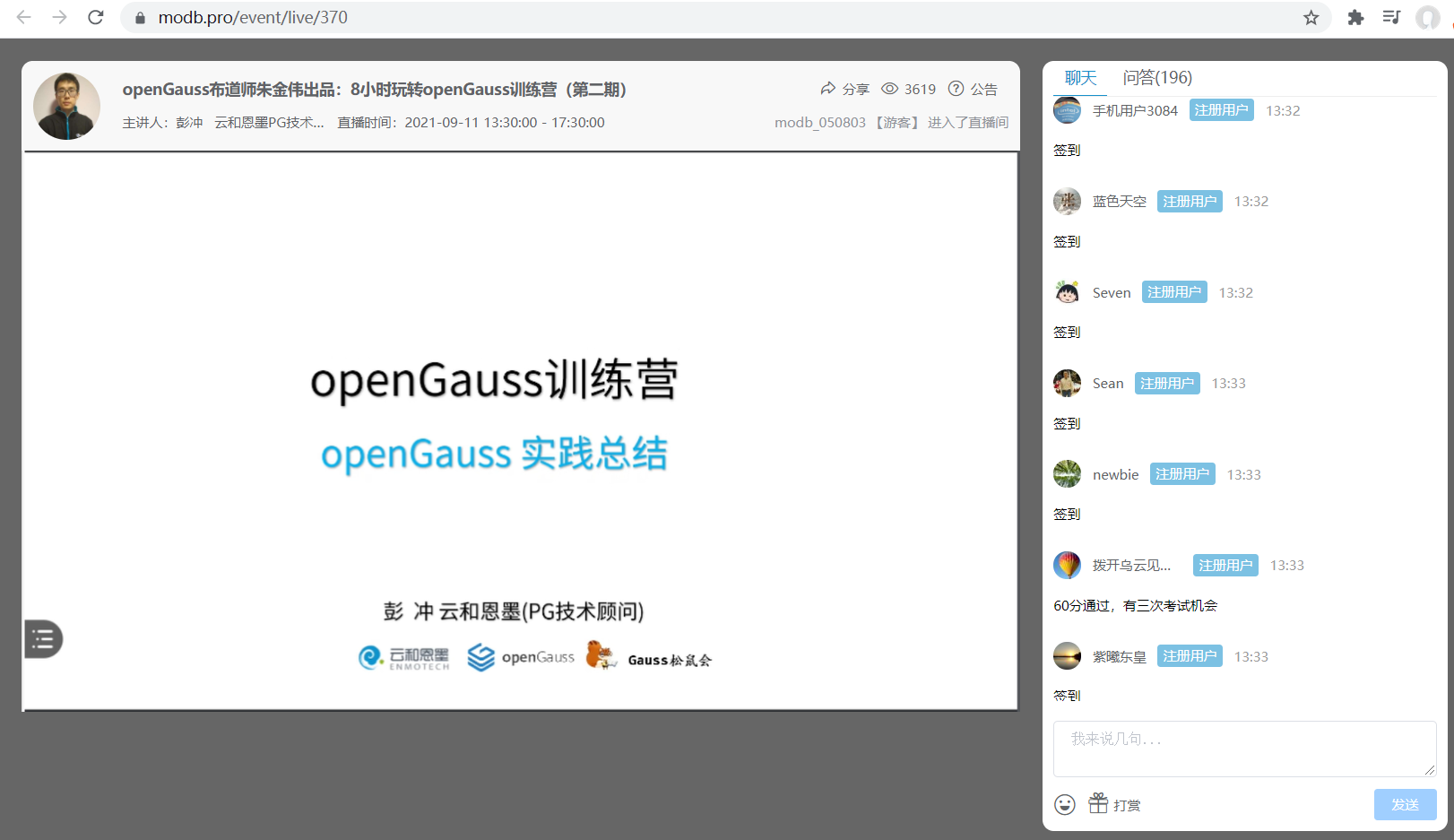Image resolution: width=1454 pixels, height=840 pixels.
Task: Bookmark this page with the star icon
Action: [x=1311, y=17]
